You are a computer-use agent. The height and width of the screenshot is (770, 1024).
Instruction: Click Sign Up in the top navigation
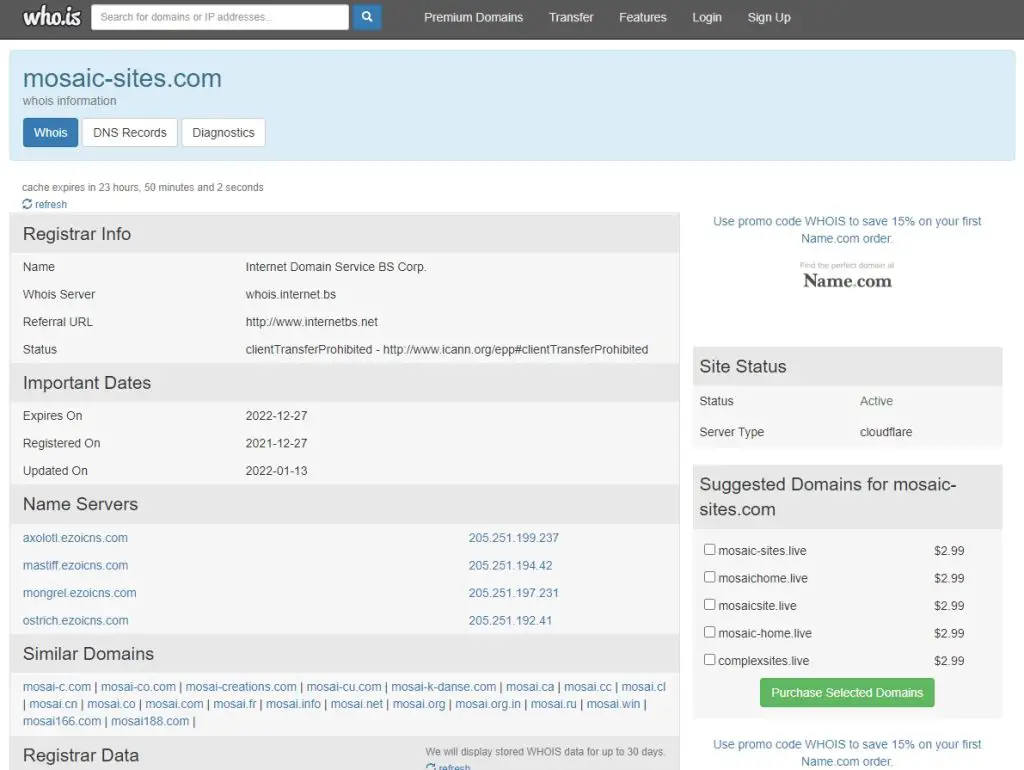pyautogui.click(x=769, y=18)
